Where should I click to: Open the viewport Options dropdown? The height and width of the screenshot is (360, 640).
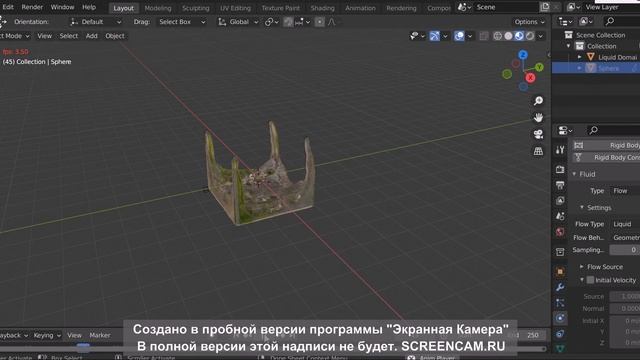pyautogui.click(x=529, y=22)
